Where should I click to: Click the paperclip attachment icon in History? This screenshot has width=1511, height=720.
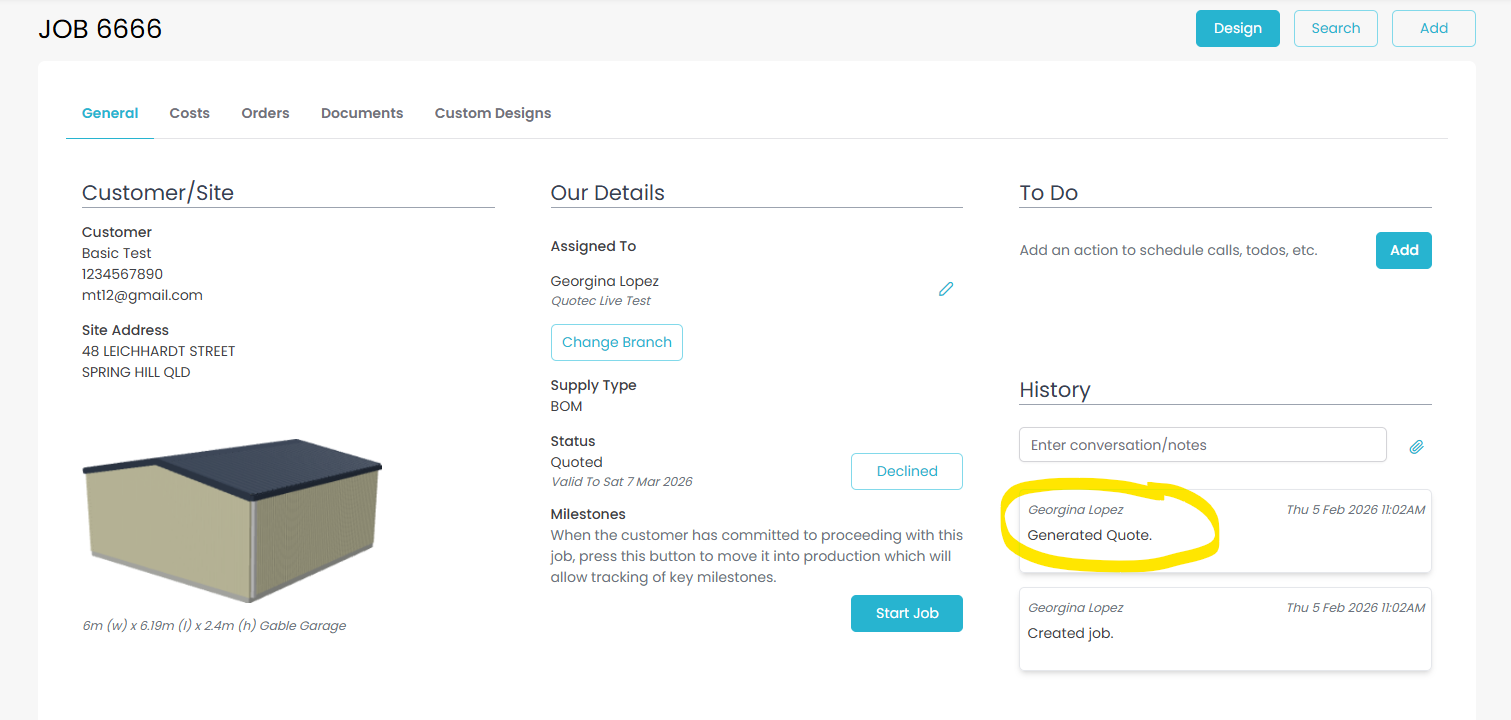(x=1416, y=446)
